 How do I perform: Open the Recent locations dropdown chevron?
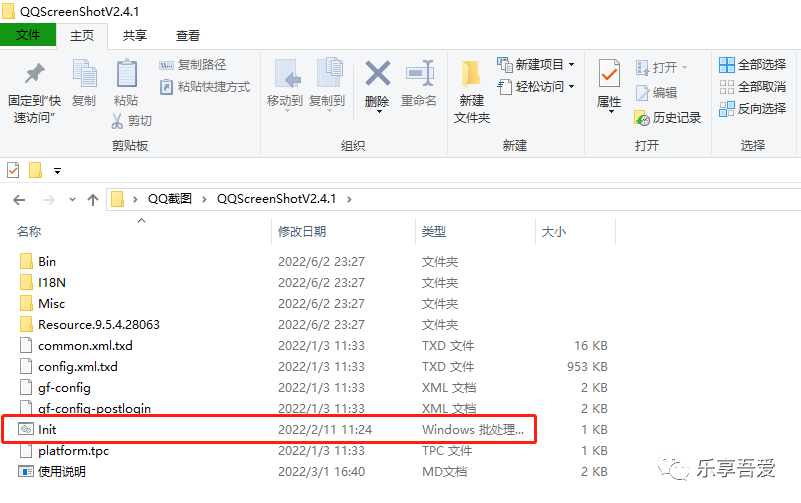pyautogui.click(x=72, y=200)
